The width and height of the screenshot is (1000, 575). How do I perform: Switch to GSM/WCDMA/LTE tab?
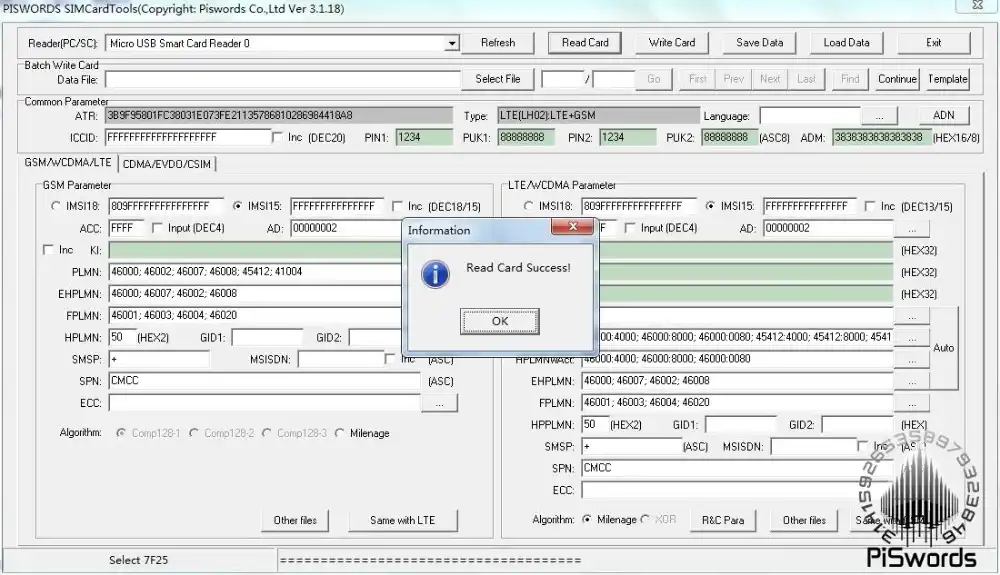(x=68, y=163)
